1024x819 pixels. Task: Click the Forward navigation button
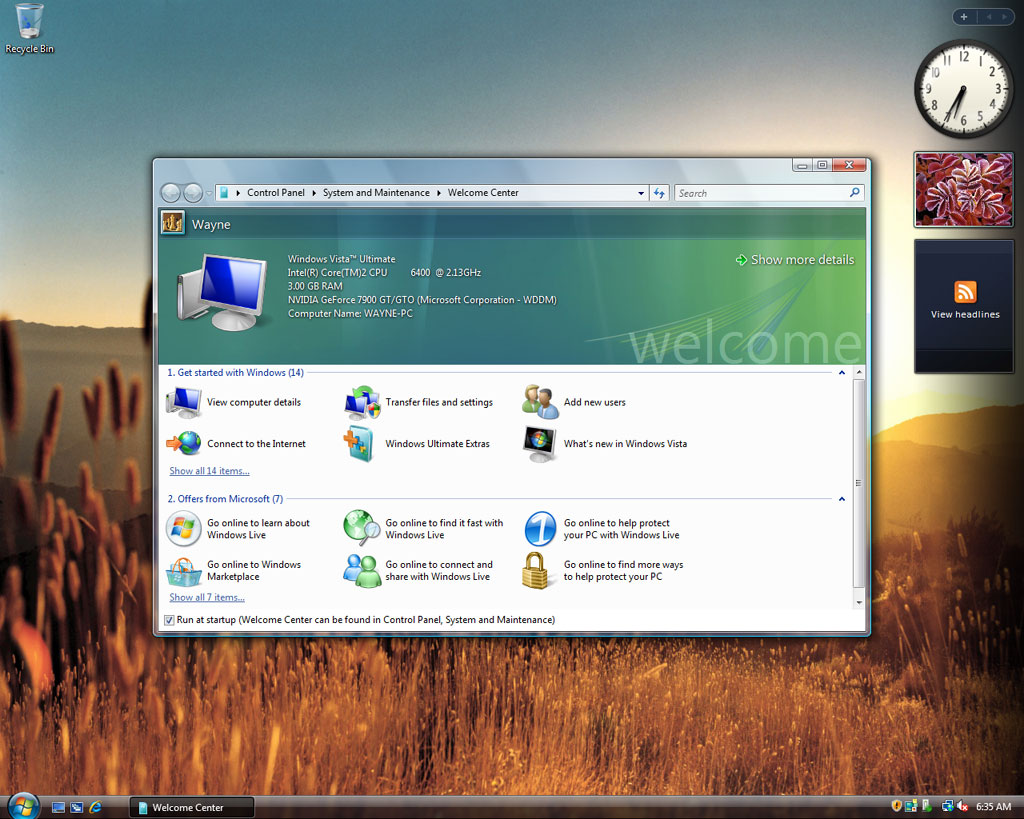tap(193, 193)
